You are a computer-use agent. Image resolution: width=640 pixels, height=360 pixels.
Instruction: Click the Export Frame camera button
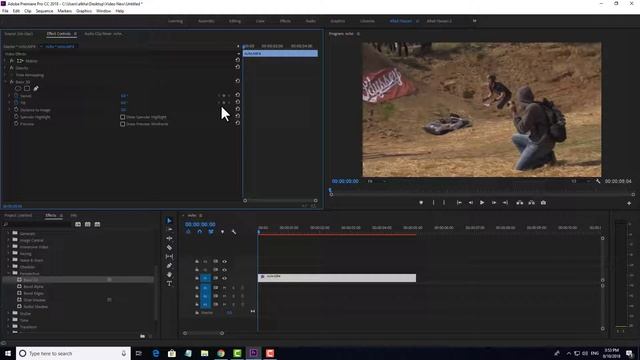(x=543, y=202)
